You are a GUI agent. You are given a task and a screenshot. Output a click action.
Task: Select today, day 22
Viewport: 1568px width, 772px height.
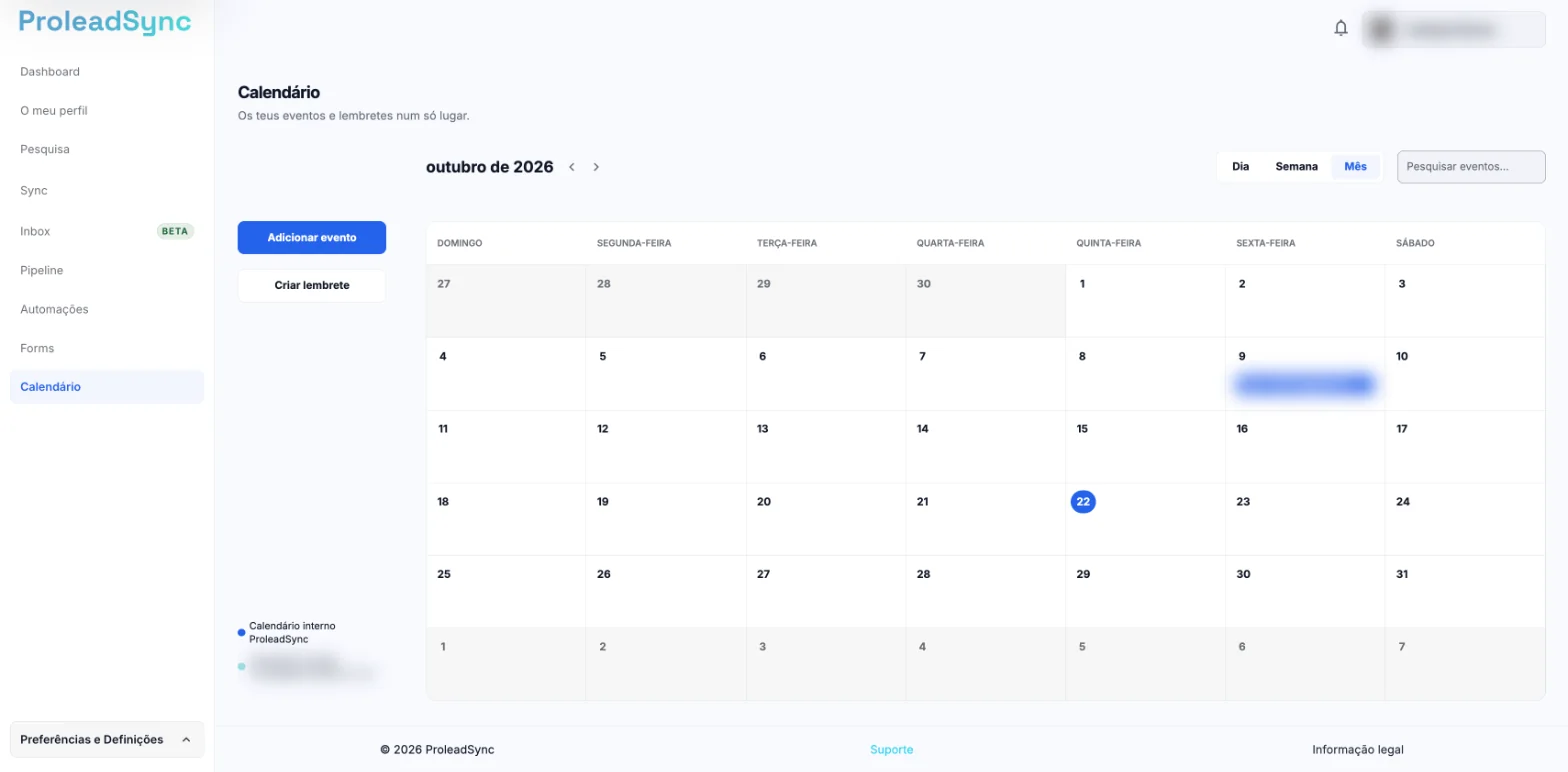click(1083, 502)
